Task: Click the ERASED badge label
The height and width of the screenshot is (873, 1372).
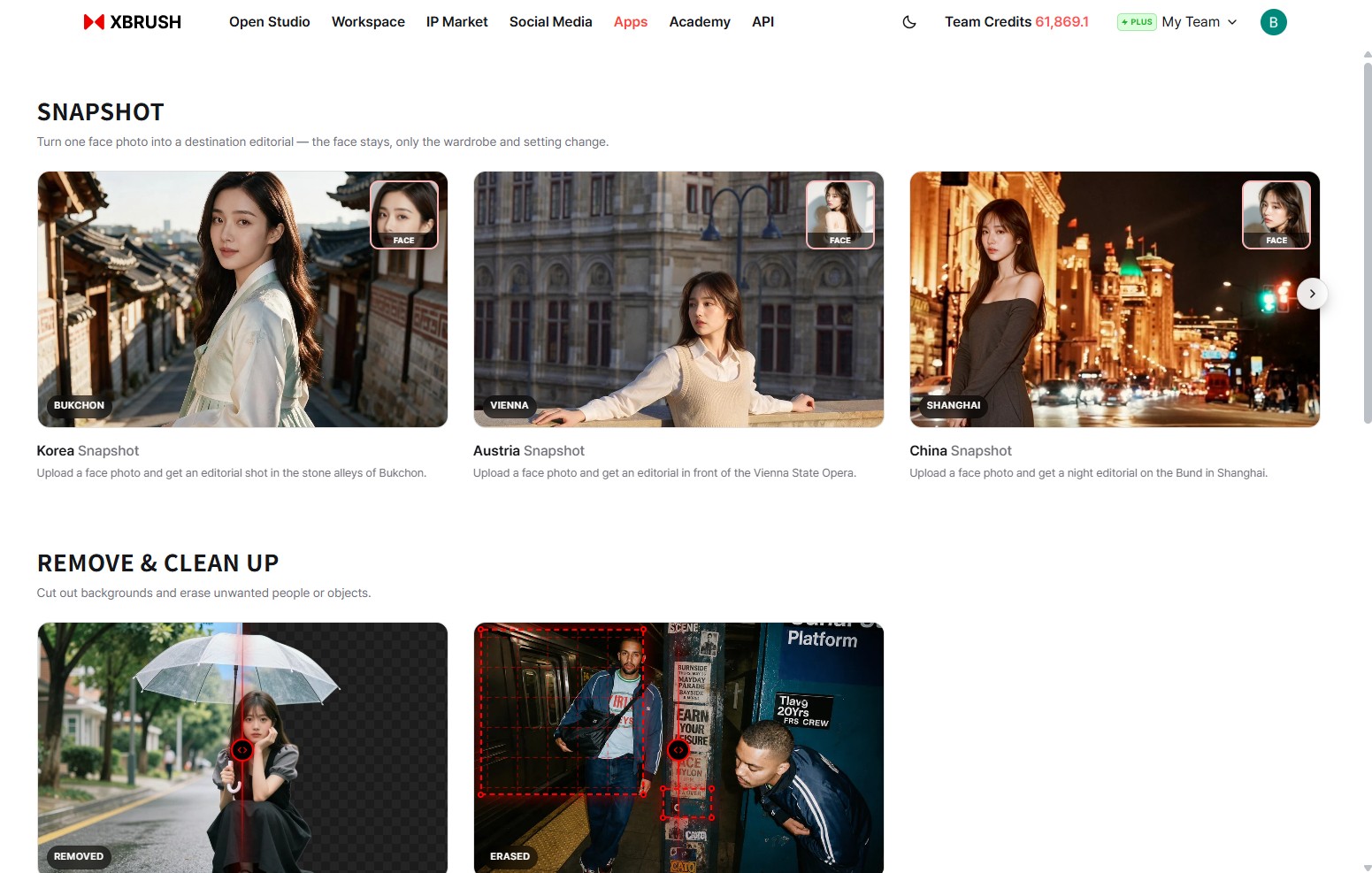Action: 510,856
